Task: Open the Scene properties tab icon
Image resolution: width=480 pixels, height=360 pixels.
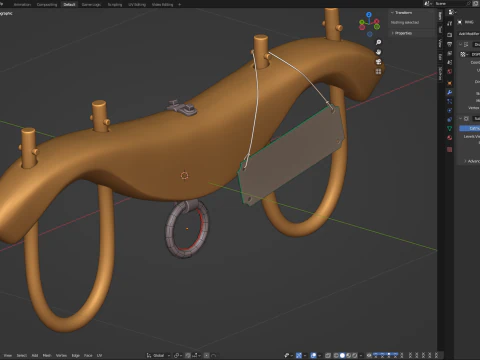Action: pos(450,62)
